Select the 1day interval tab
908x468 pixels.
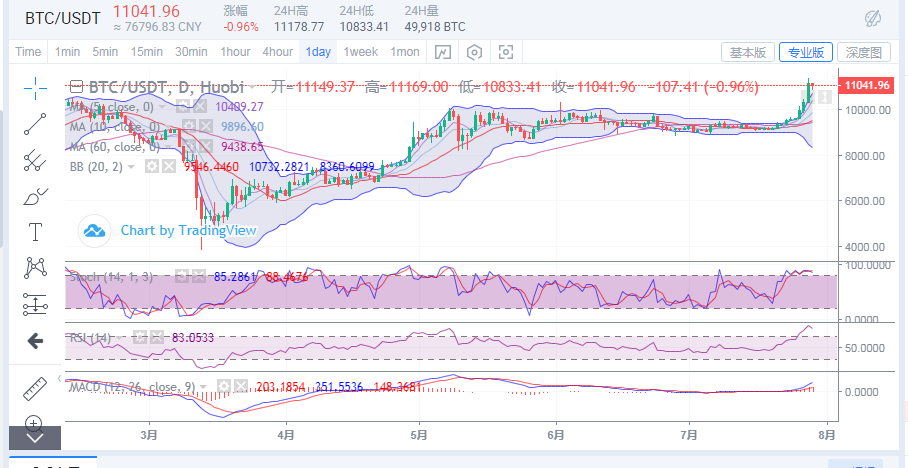(x=318, y=52)
